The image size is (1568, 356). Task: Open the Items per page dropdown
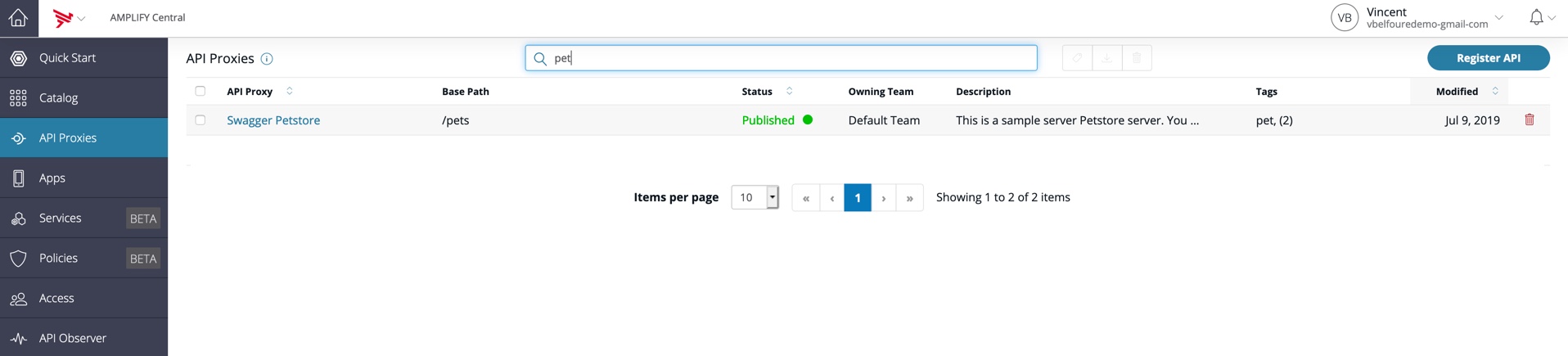pos(755,197)
